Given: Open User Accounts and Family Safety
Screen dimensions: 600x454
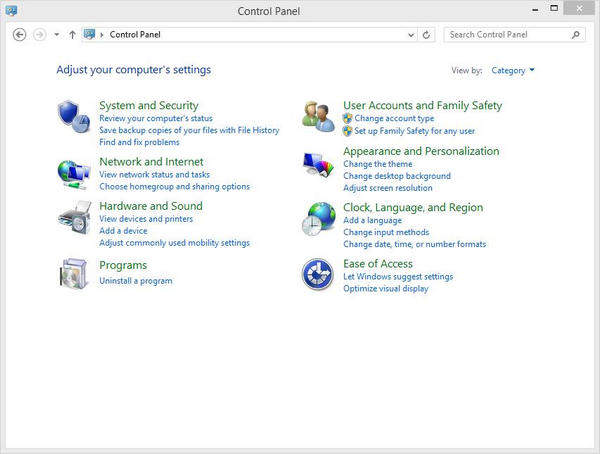Looking at the screenshot, I should pos(422,105).
